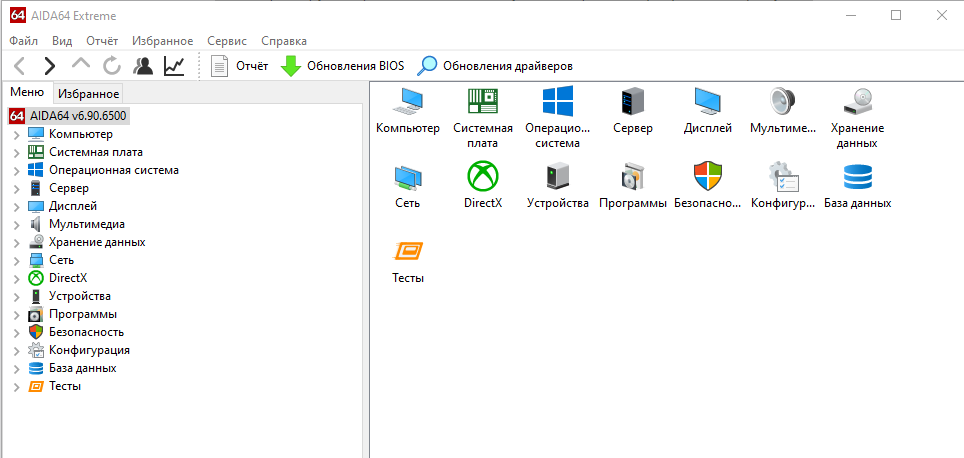964x458 pixels.
Task: Open the Операционная система Windows-logo icon in the right pane
Action: pyautogui.click(x=558, y=101)
